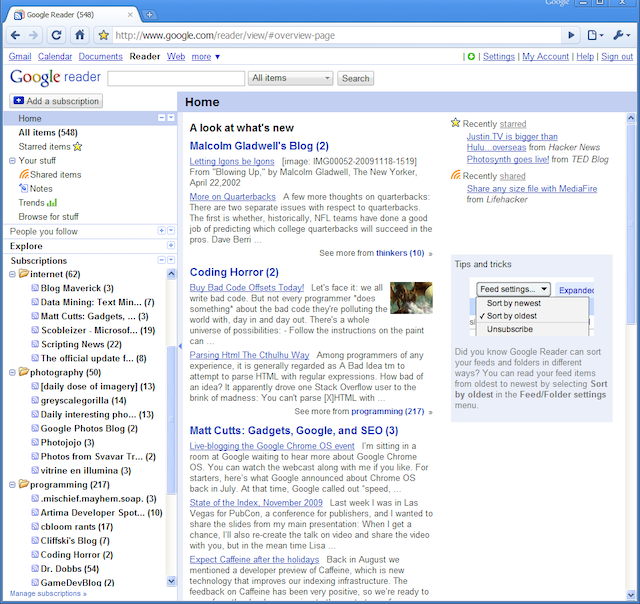Open Documents from the top bar
The image size is (640, 604).
coord(100,57)
